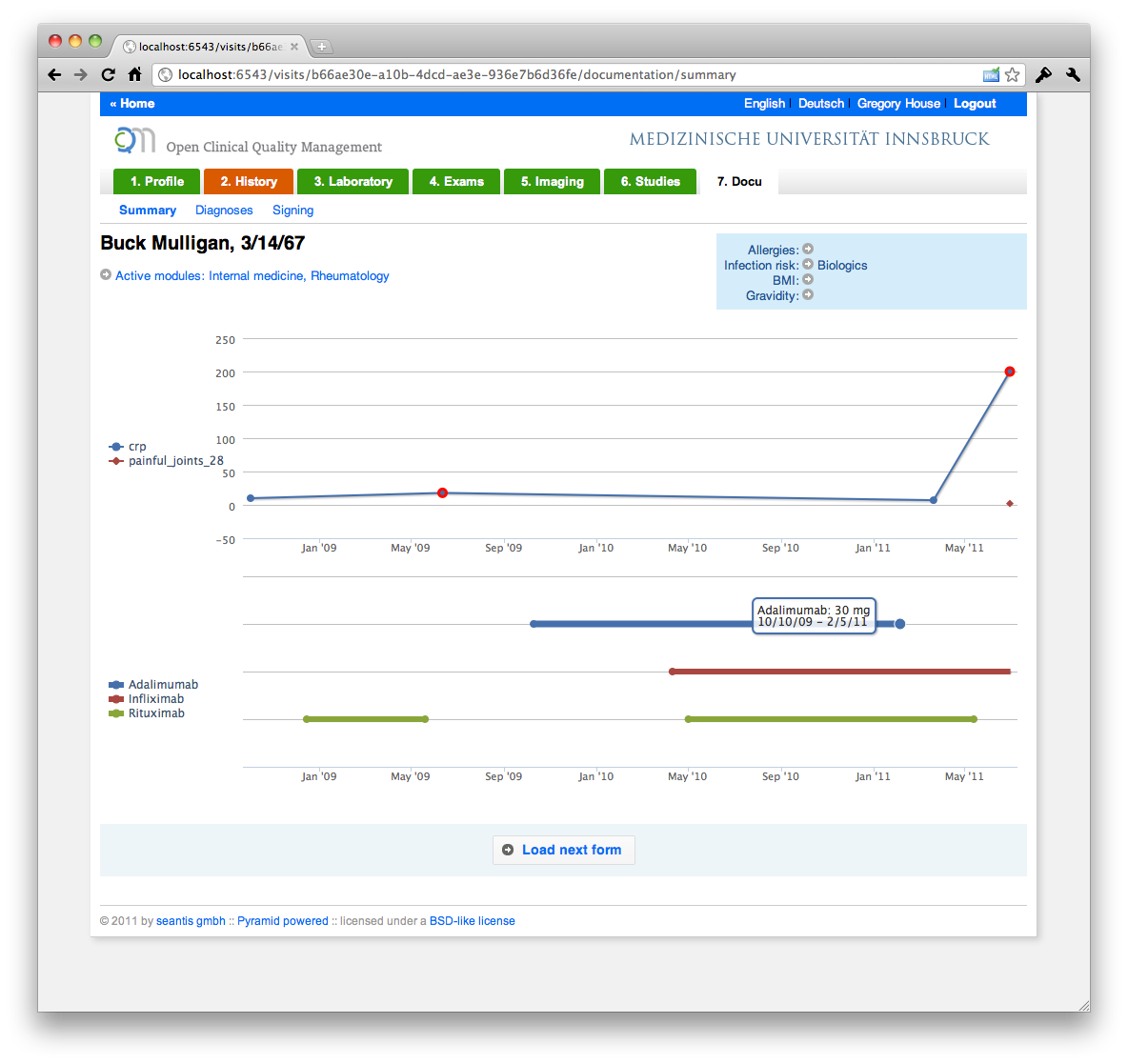The image size is (1128, 1064).
Task: Click the second Rituximab bar from 2010
Action: coord(831,719)
